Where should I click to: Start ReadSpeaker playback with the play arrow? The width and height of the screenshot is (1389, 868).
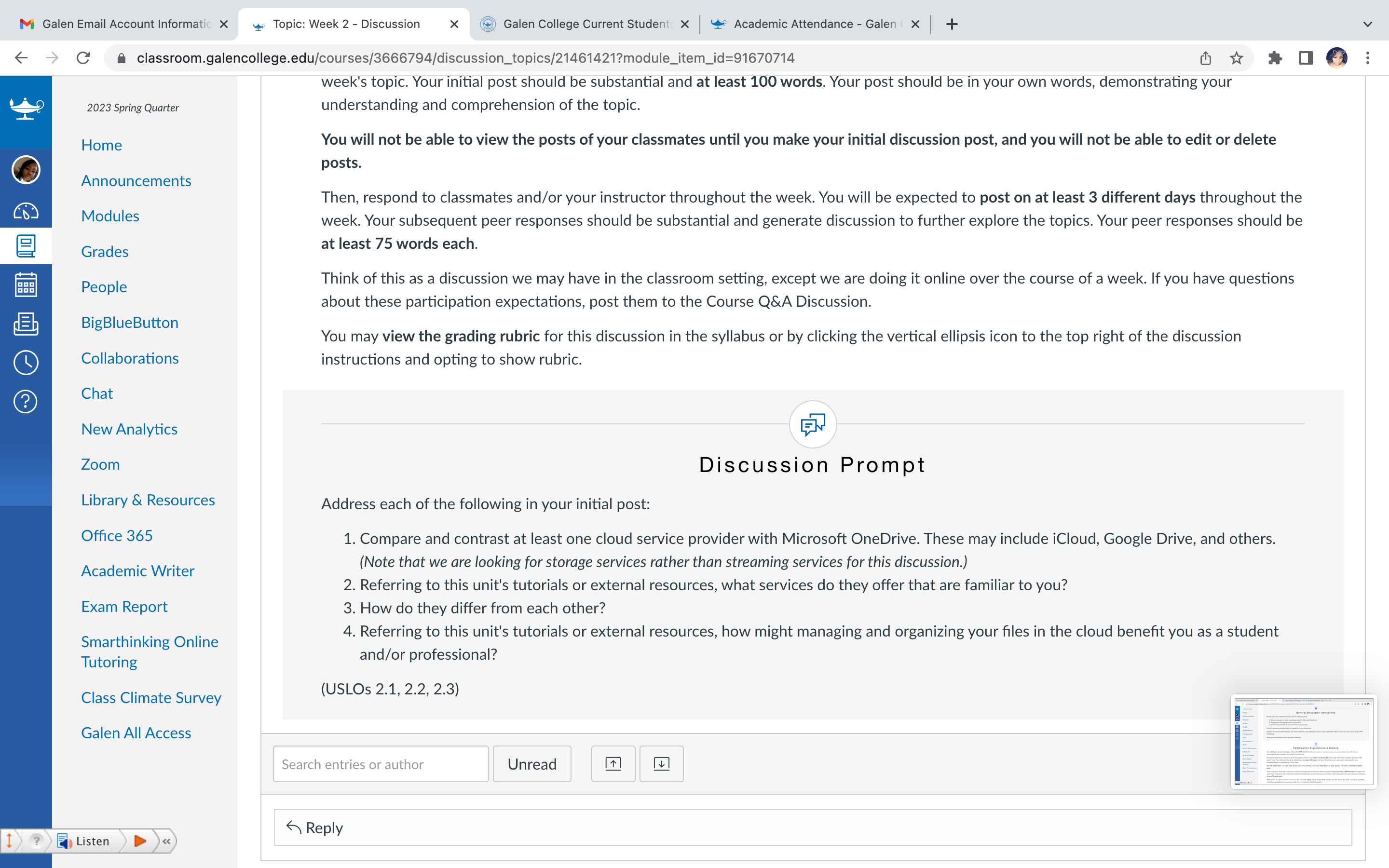[139, 841]
